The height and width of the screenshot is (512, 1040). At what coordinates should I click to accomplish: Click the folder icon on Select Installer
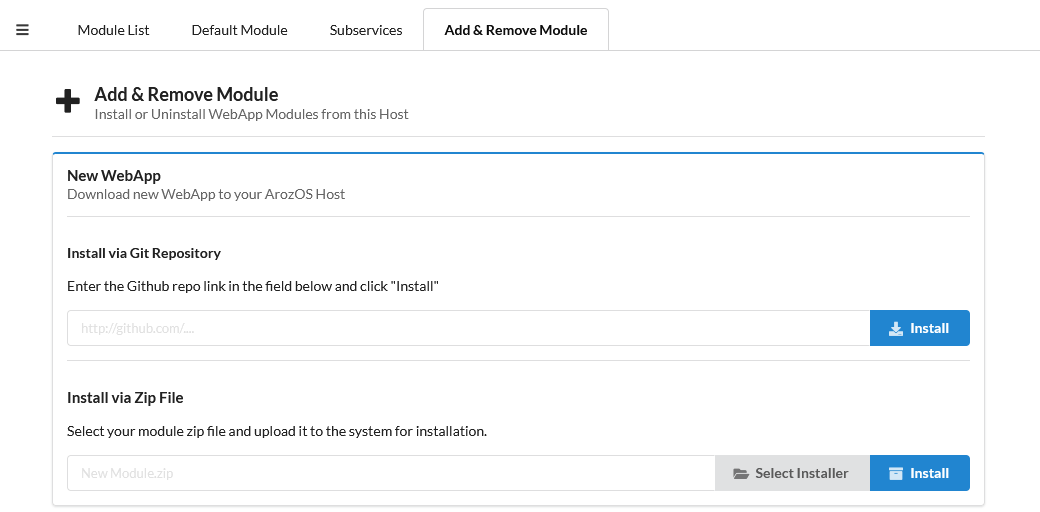(741, 473)
